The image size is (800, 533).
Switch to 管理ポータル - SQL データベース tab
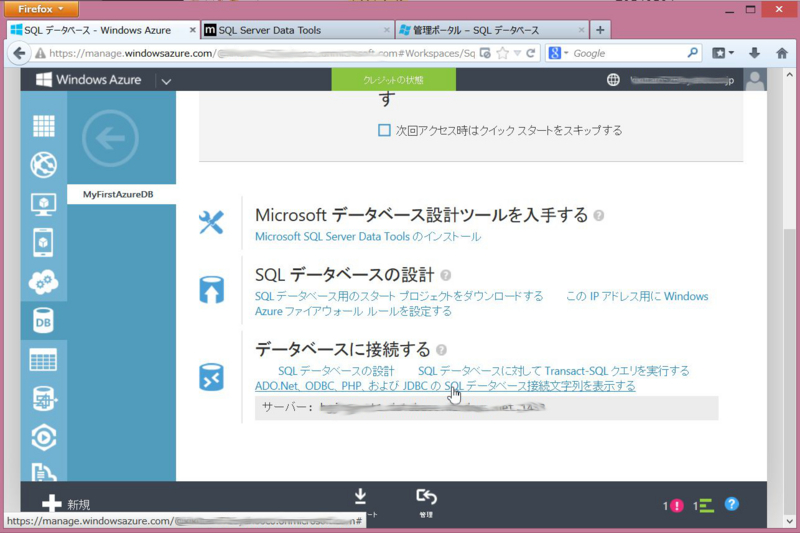[492, 30]
